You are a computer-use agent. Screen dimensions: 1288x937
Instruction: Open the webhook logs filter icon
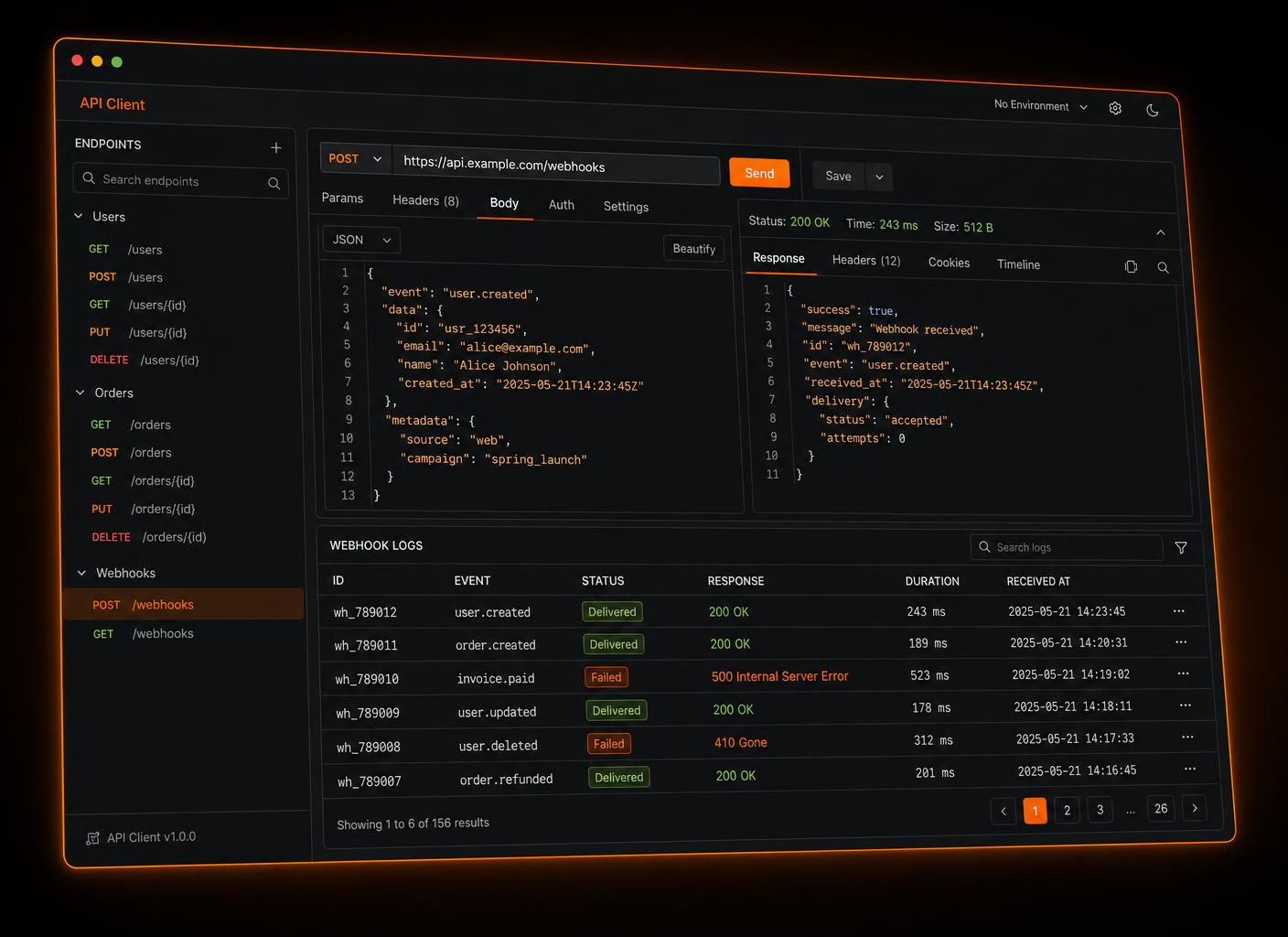click(1181, 547)
